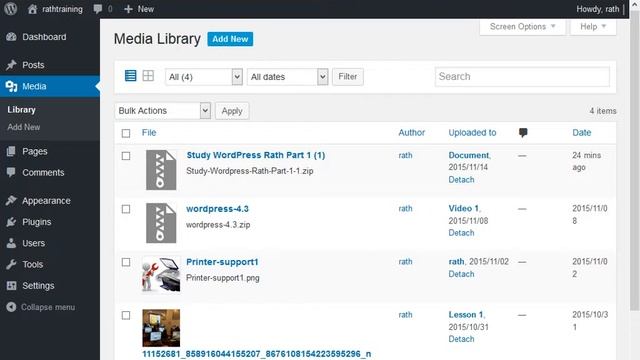This screenshot has width=640, height=360.
Task: Click the Filter button
Action: (348, 76)
